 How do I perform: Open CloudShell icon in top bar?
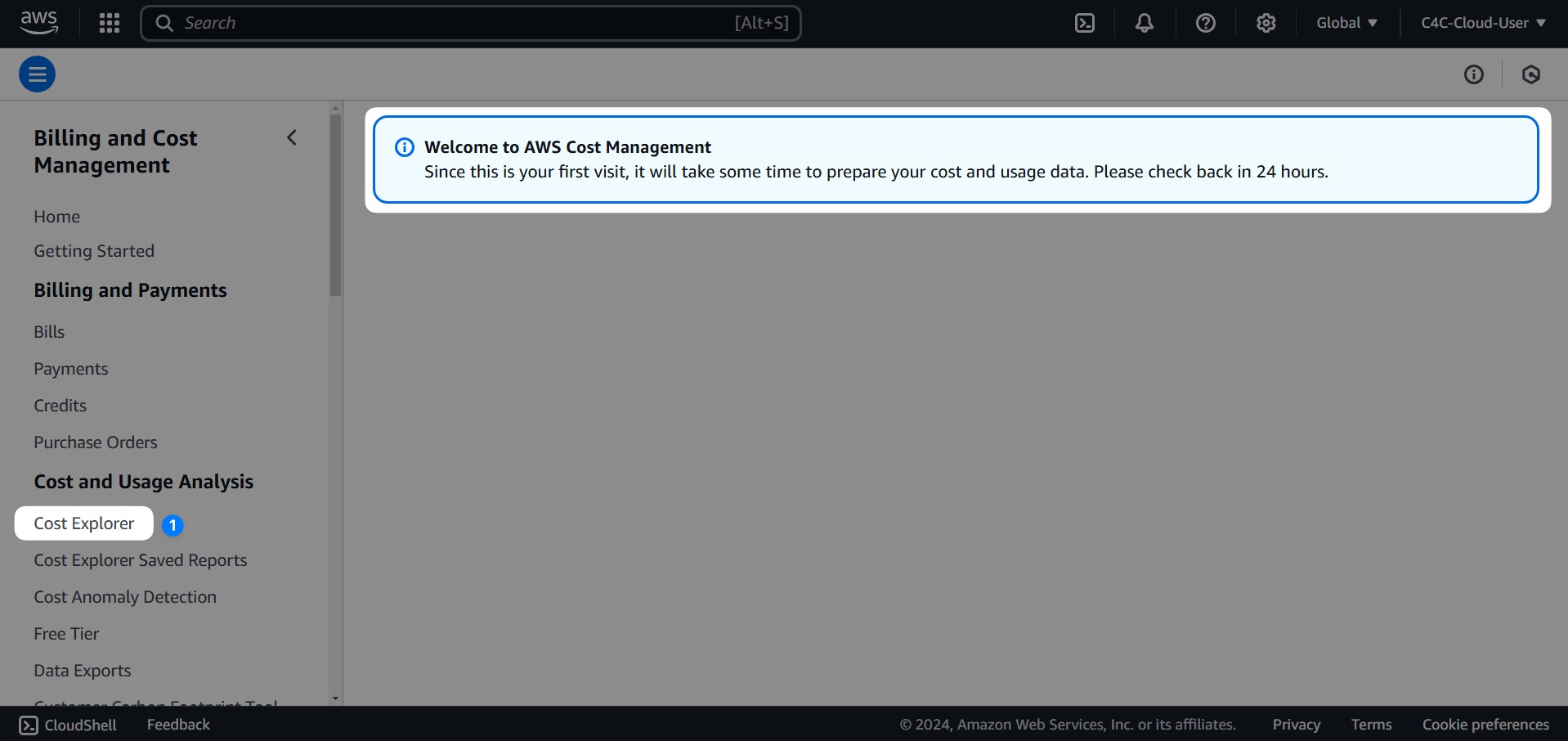click(1085, 23)
